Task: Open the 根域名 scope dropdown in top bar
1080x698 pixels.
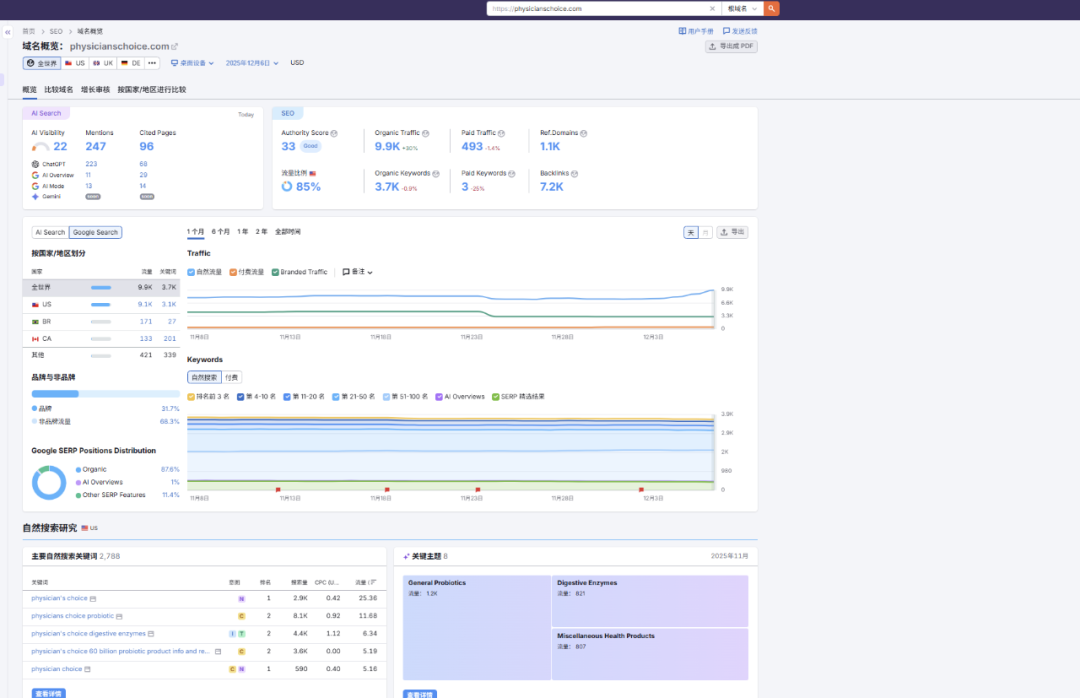Action: click(742, 8)
